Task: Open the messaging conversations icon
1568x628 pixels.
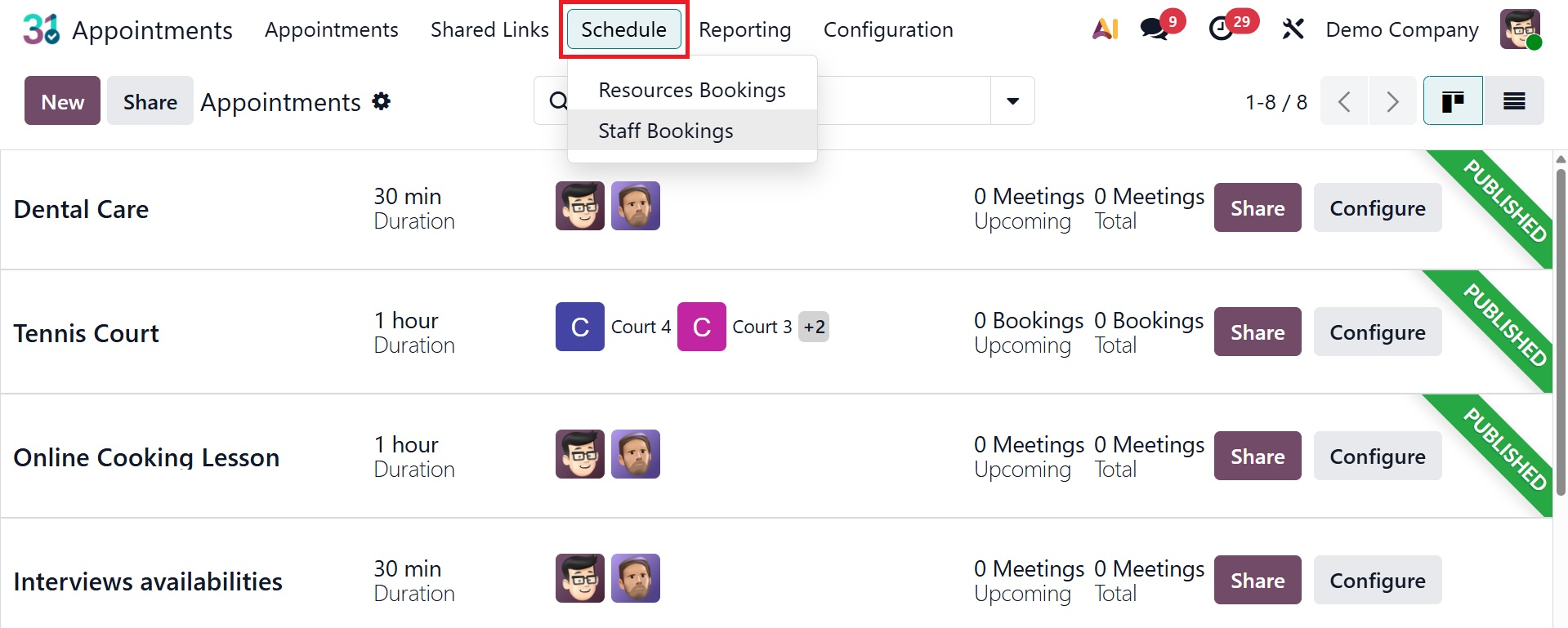Action: (1152, 29)
